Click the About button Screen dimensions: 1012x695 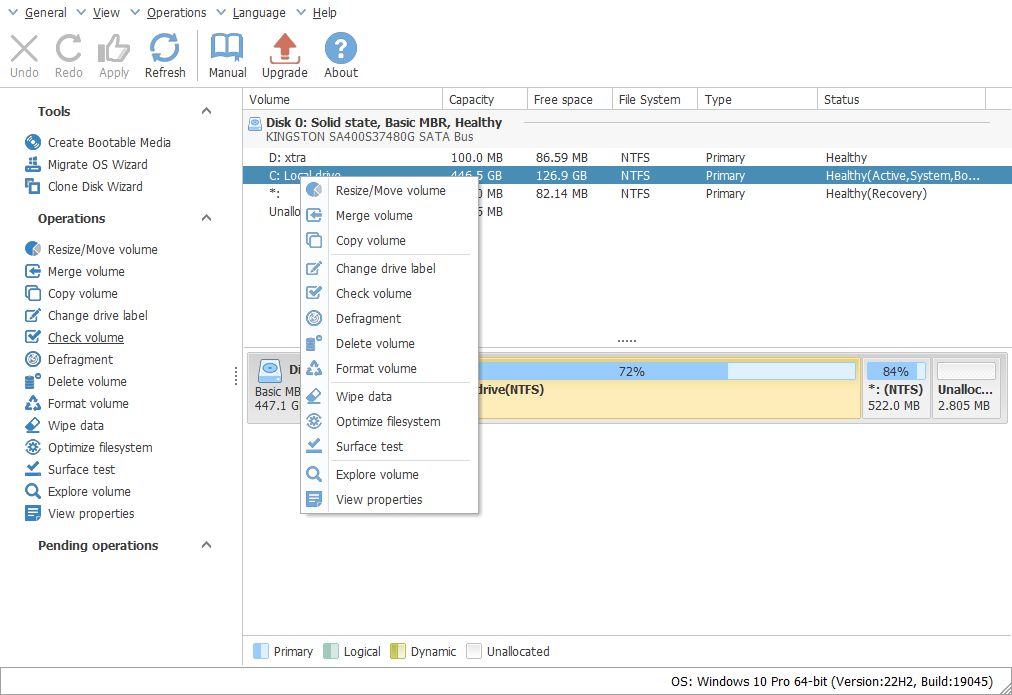click(340, 55)
